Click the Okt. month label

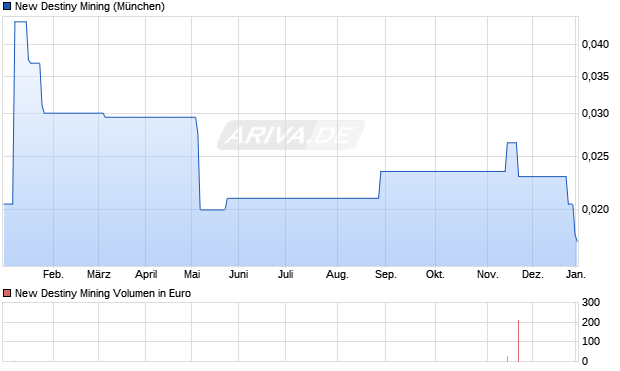tap(435, 274)
